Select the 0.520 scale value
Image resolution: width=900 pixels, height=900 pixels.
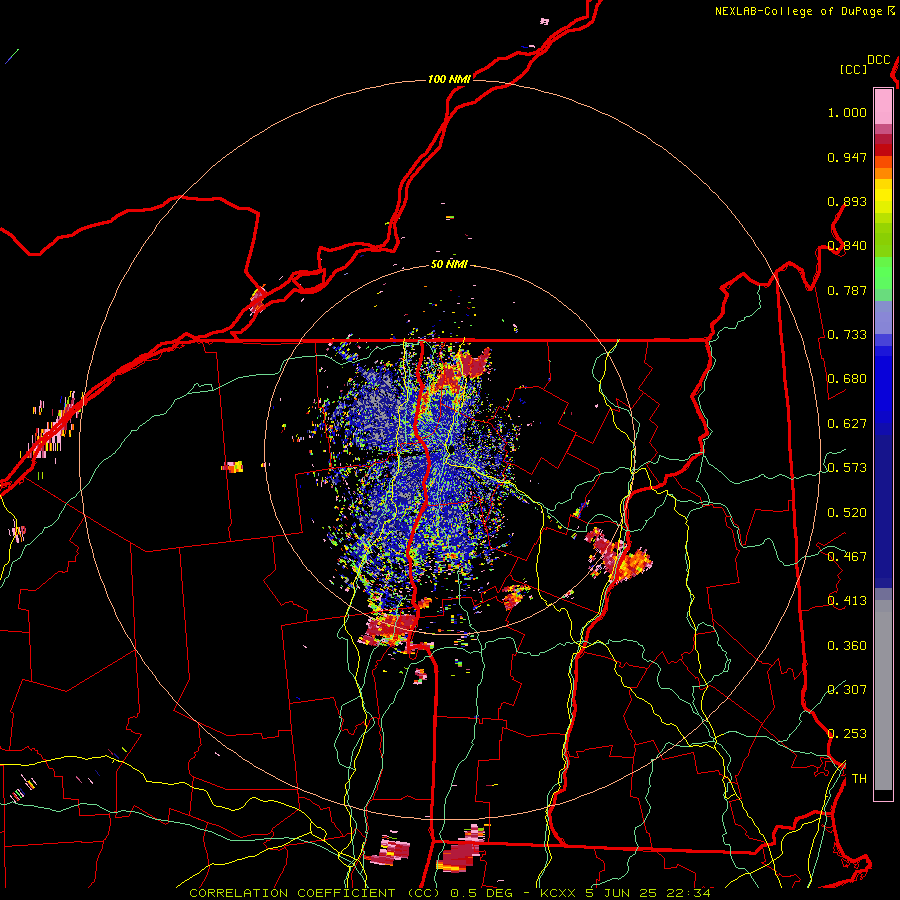click(x=847, y=513)
